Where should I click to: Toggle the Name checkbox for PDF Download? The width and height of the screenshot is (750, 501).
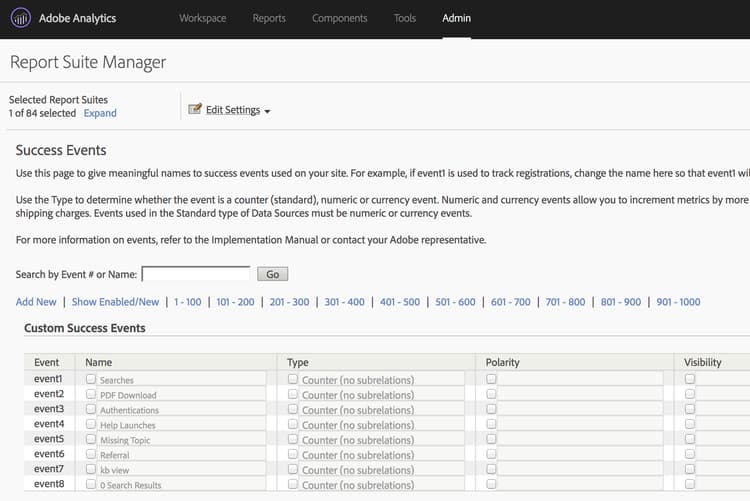(91, 394)
